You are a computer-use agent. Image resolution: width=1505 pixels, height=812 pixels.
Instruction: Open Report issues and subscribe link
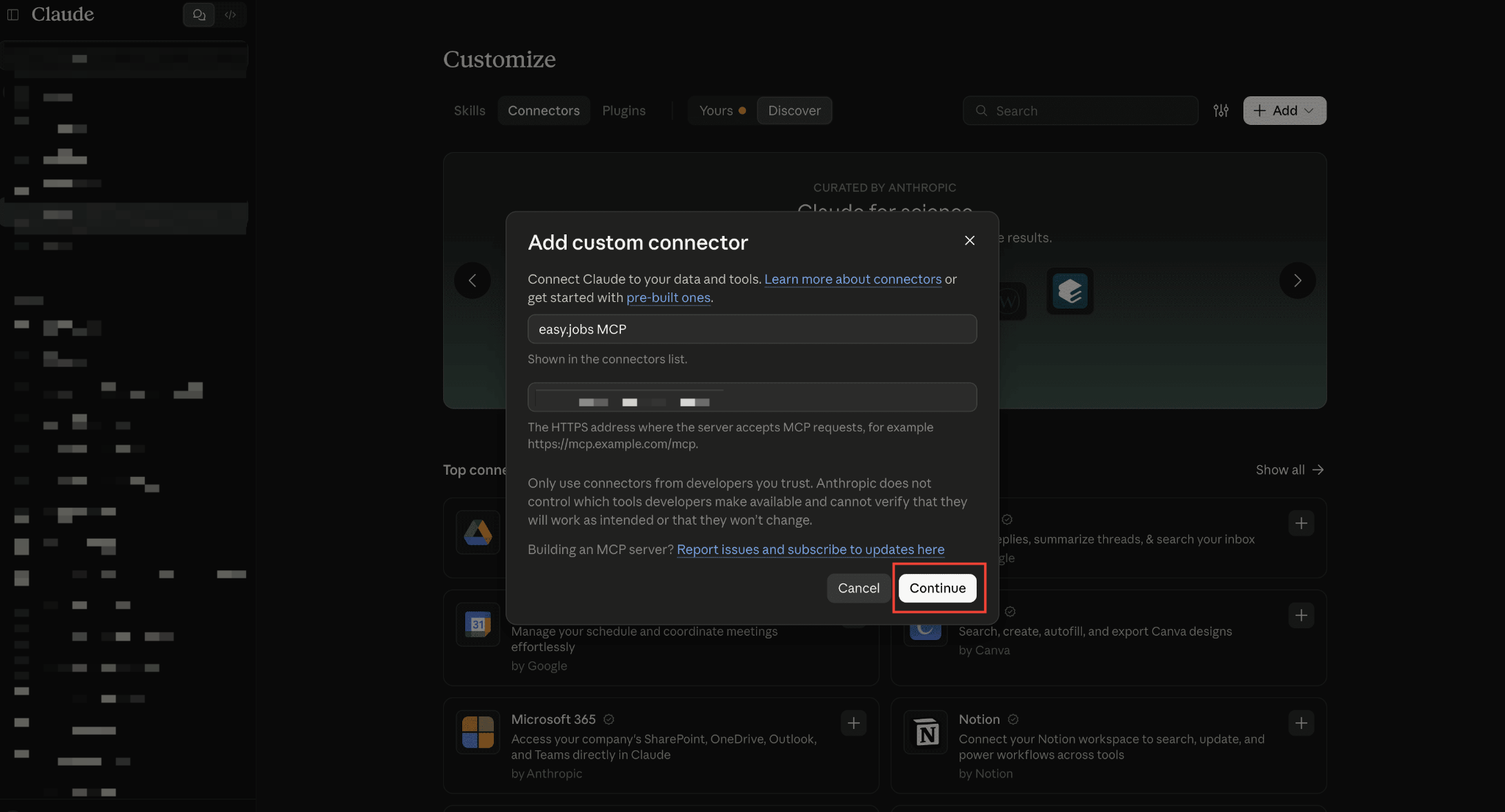pos(811,550)
